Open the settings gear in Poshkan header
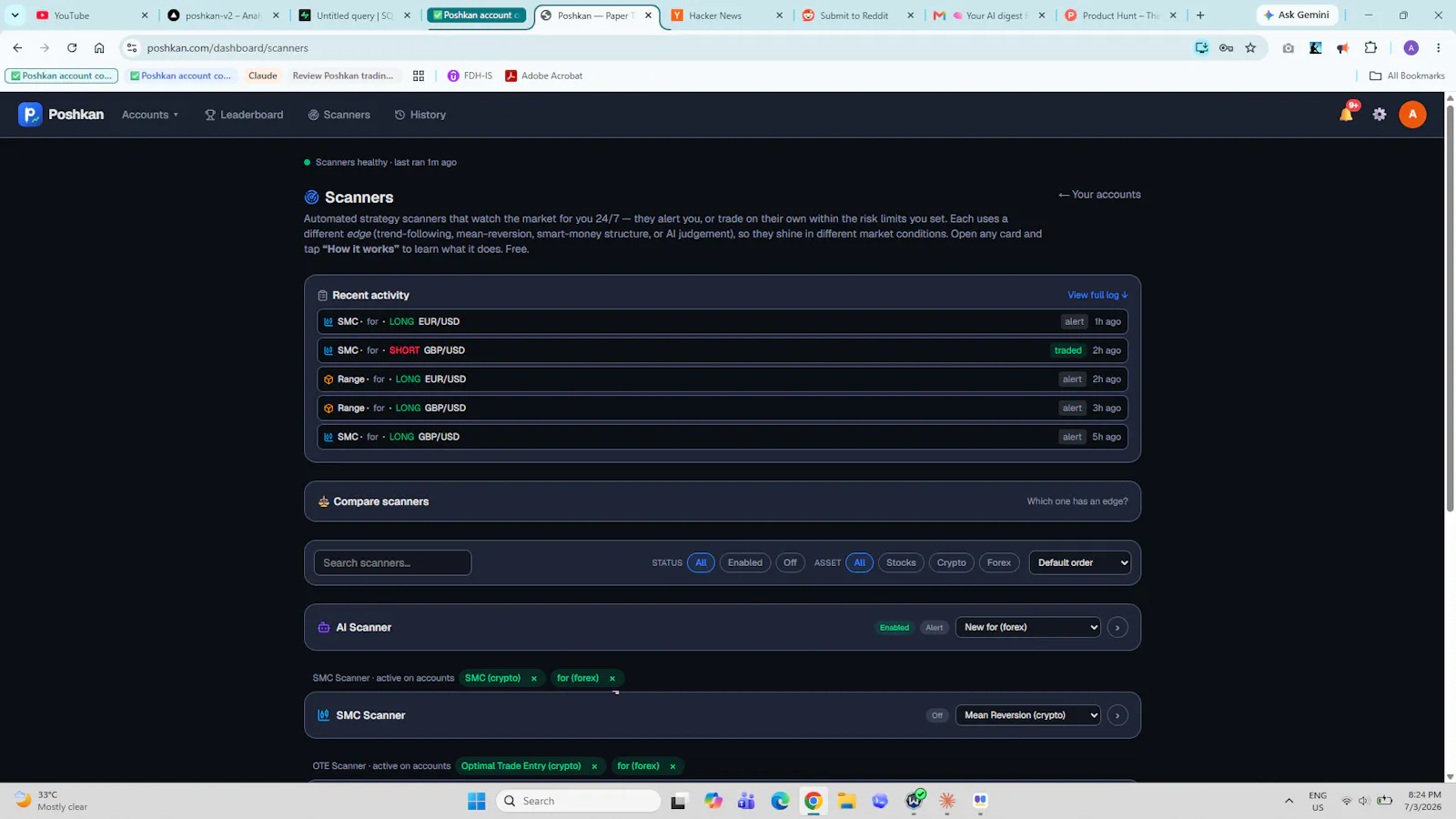The height and width of the screenshot is (819, 1456). click(x=1380, y=115)
